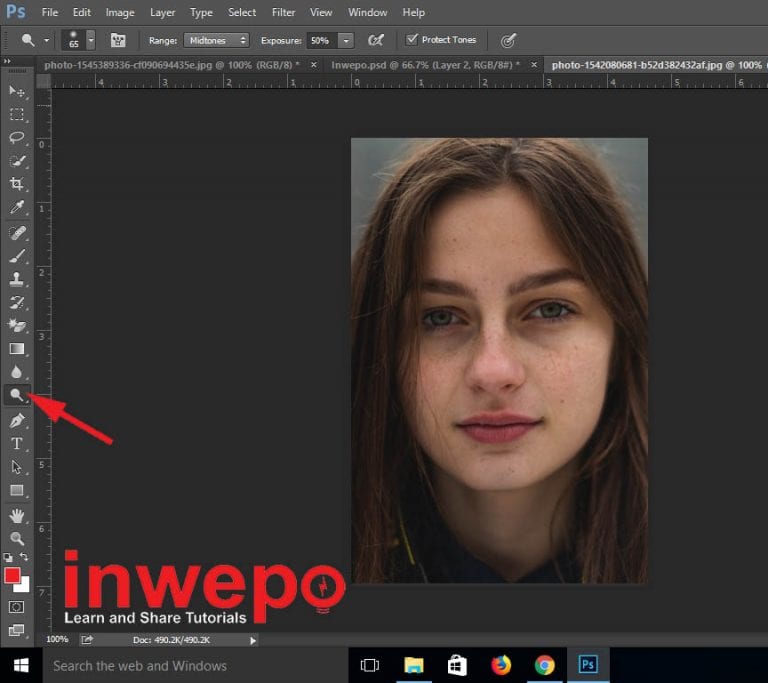The width and height of the screenshot is (768, 683).
Task: Reset default foreground and background colors
Action: tap(8, 558)
